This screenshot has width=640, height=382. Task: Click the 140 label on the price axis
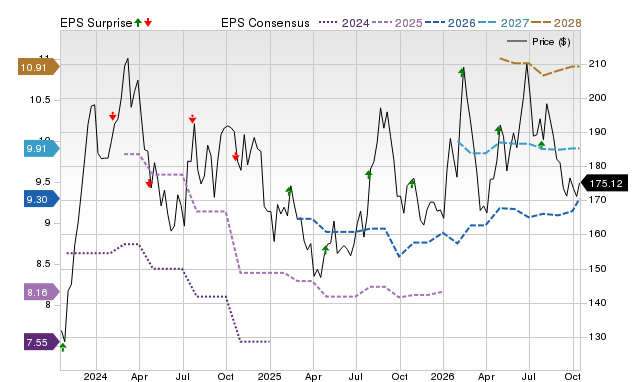597,303
